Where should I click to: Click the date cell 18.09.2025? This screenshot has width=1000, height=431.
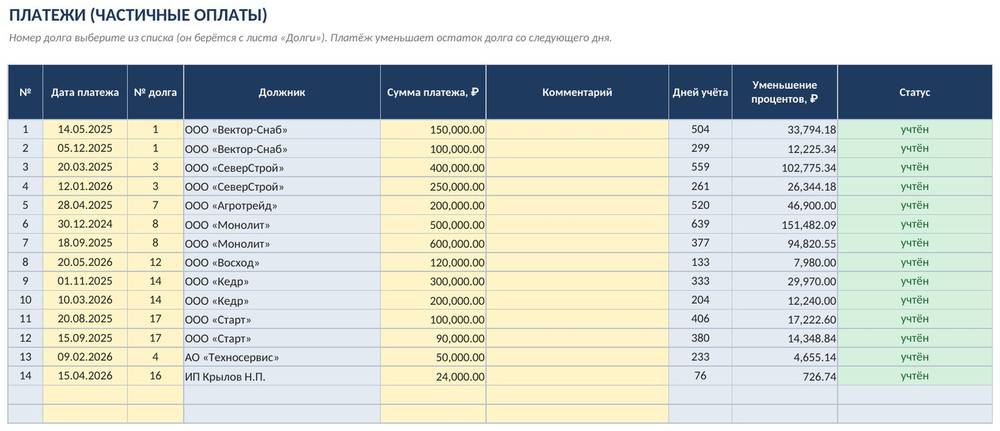coord(85,244)
